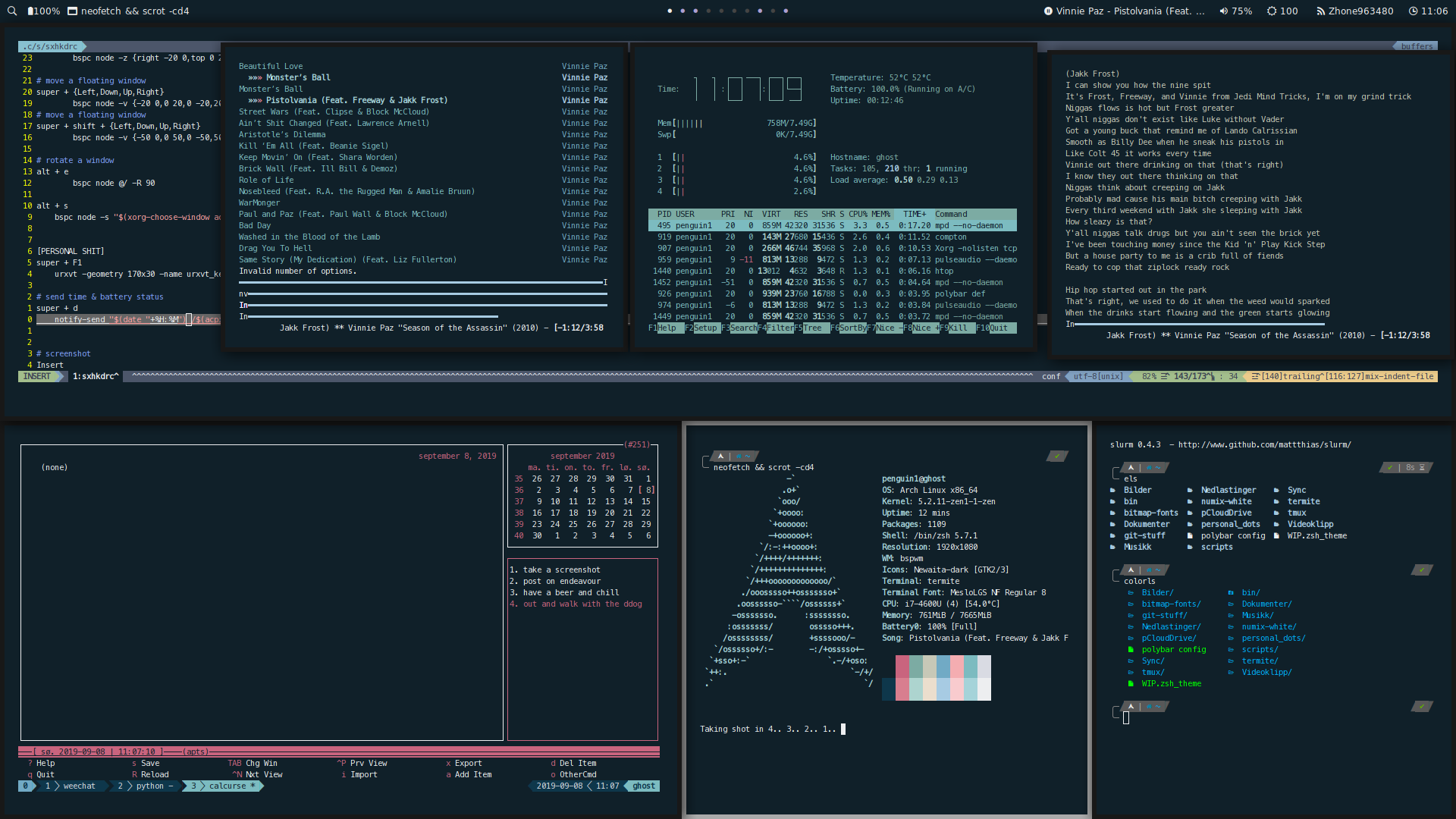The image size is (1456, 819).
Task: Click the search magnifier icon in top bar
Action: pyautogui.click(x=12, y=11)
